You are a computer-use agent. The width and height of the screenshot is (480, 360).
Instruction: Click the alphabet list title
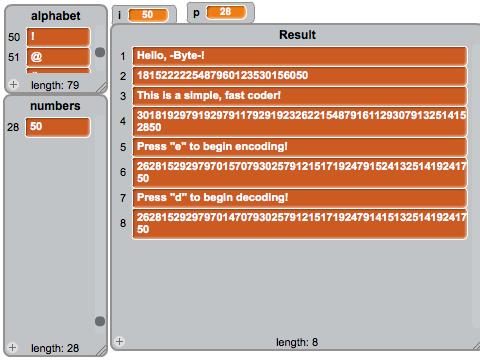click(56, 16)
